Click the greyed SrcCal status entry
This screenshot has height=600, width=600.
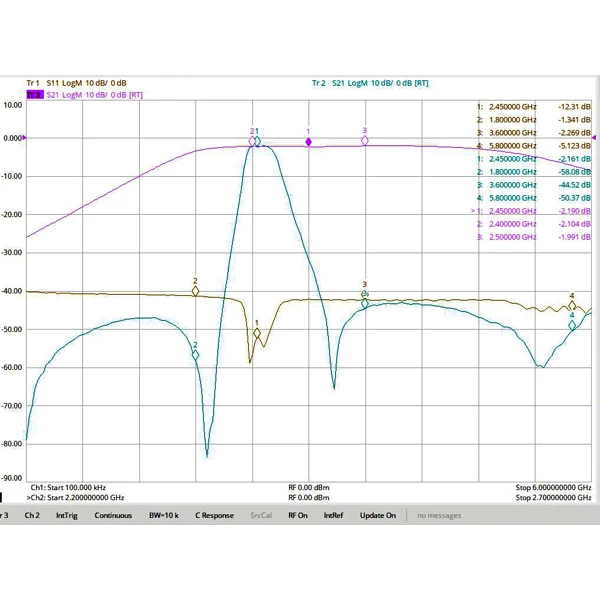(x=261, y=515)
